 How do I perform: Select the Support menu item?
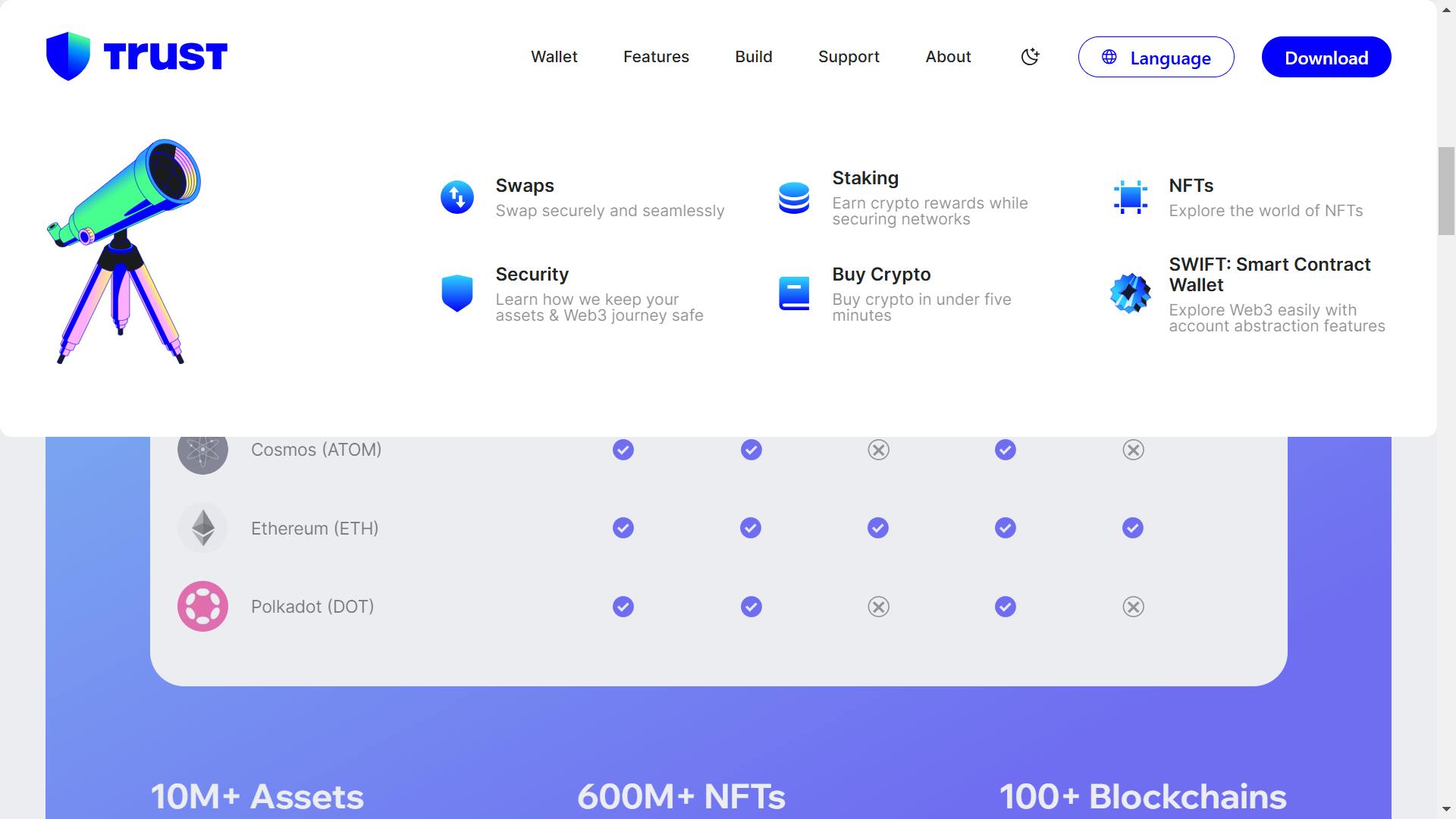tap(848, 56)
